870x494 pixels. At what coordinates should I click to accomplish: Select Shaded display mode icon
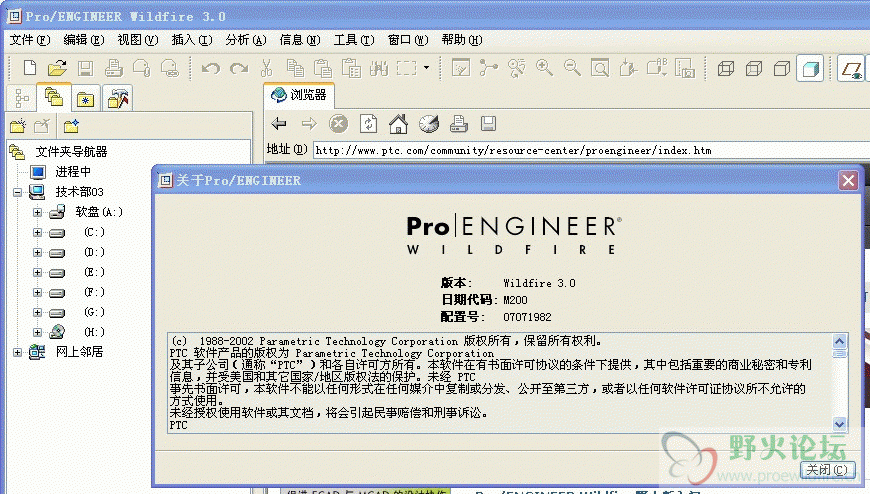click(x=810, y=68)
